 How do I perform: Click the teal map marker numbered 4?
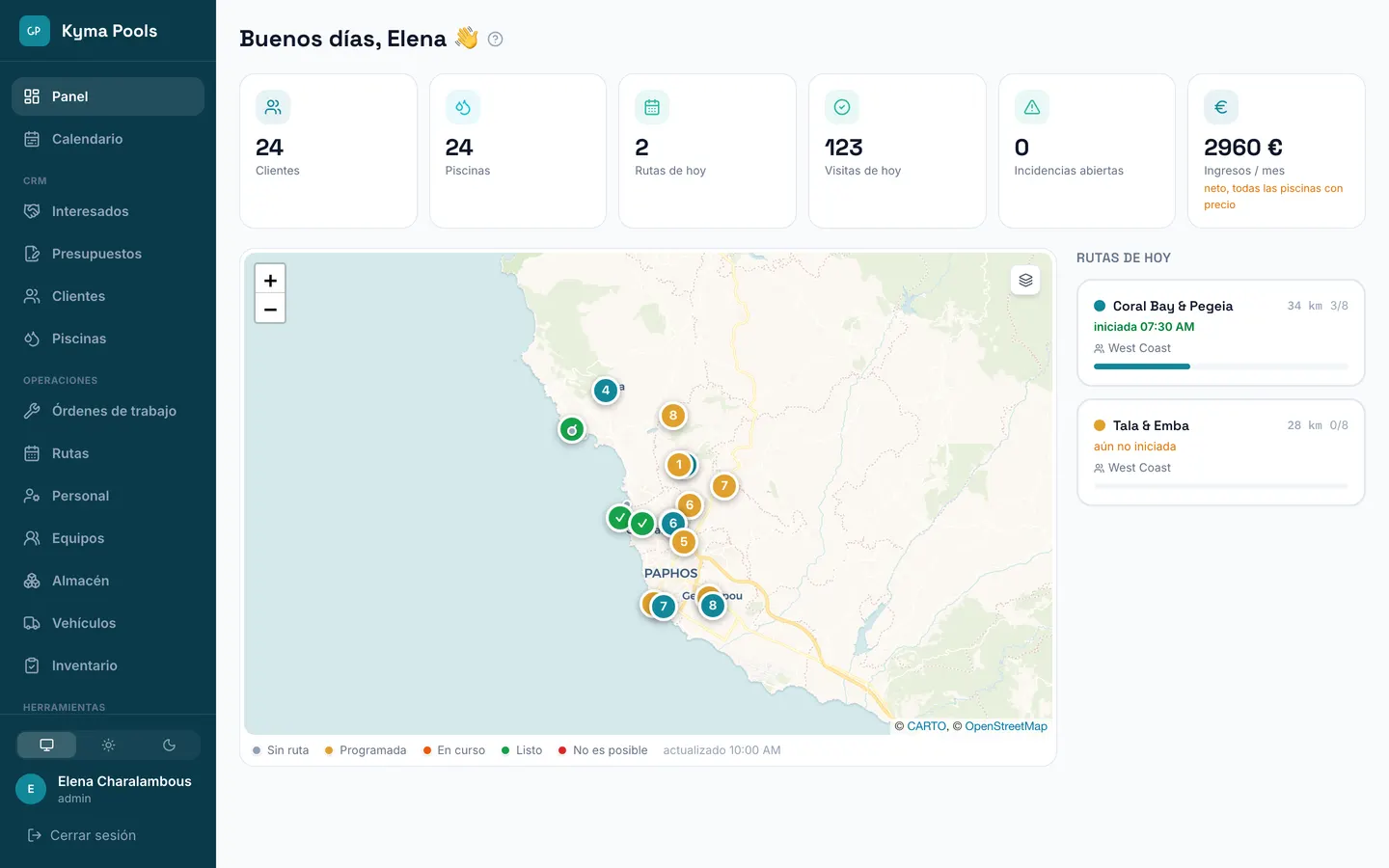coord(606,391)
